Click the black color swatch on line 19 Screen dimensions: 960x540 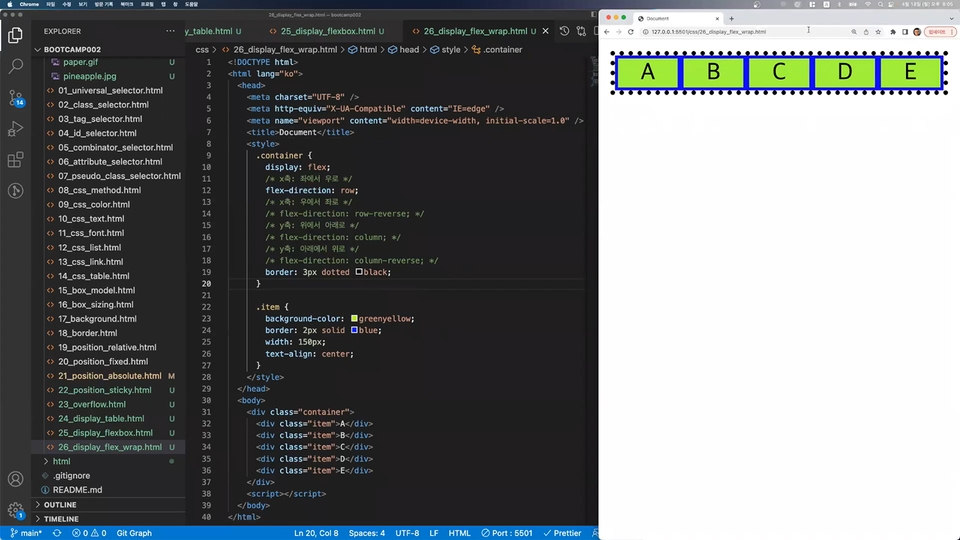pos(359,272)
